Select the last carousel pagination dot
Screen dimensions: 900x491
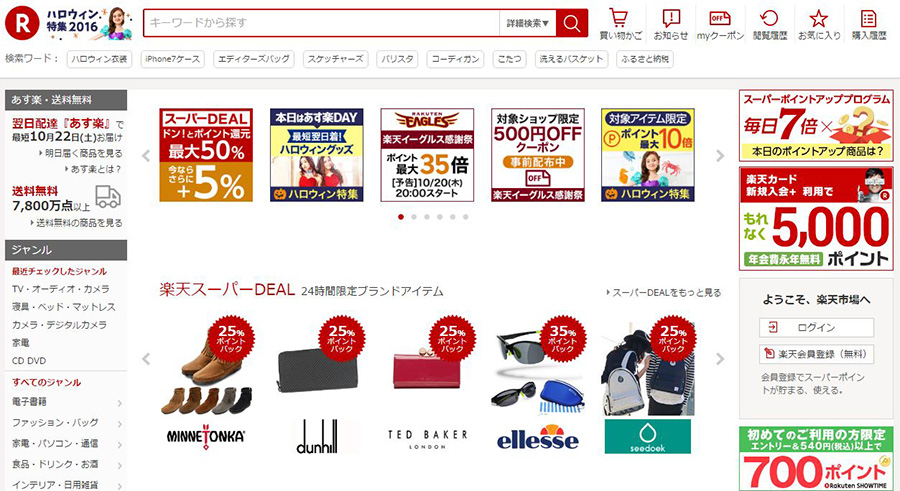tap(465, 217)
